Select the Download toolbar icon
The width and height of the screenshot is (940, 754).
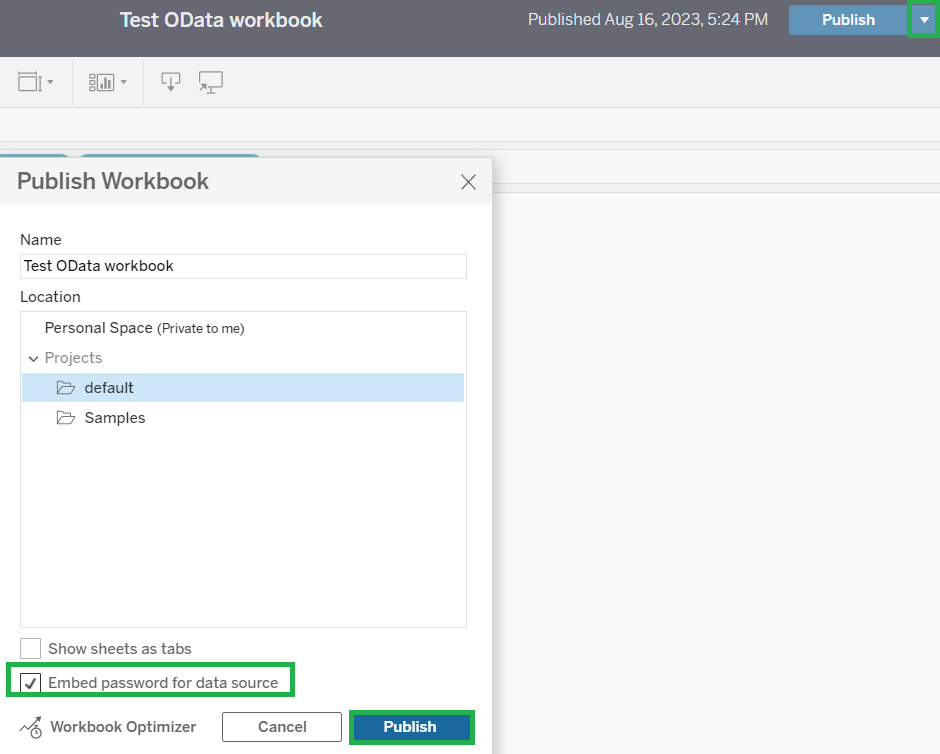[x=170, y=81]
